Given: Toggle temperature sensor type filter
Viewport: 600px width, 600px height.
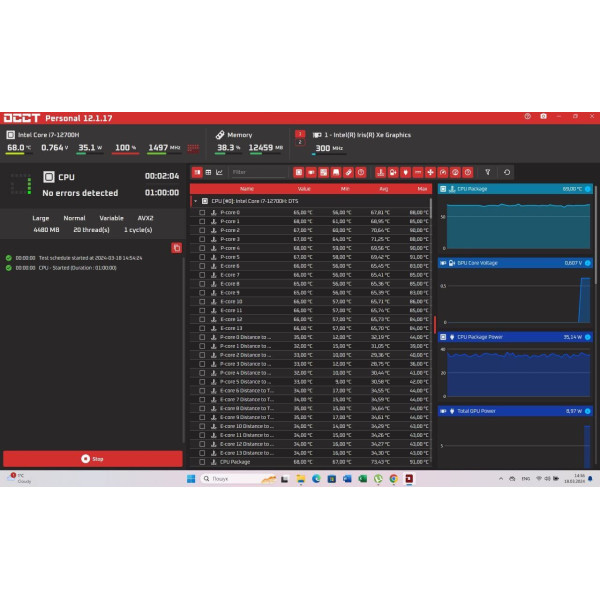Looking at the screenshot, I should [380, 173].
